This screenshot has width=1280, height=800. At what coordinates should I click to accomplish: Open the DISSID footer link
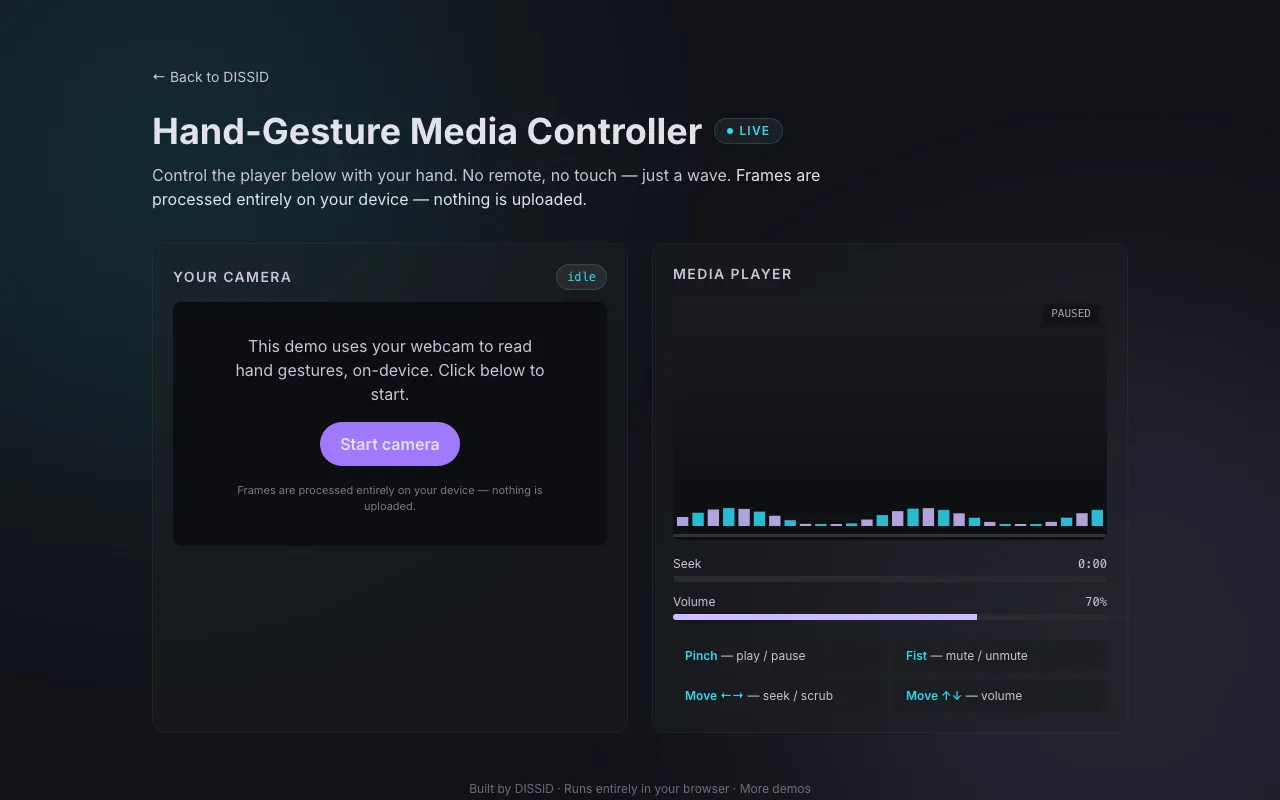point(534,789)
